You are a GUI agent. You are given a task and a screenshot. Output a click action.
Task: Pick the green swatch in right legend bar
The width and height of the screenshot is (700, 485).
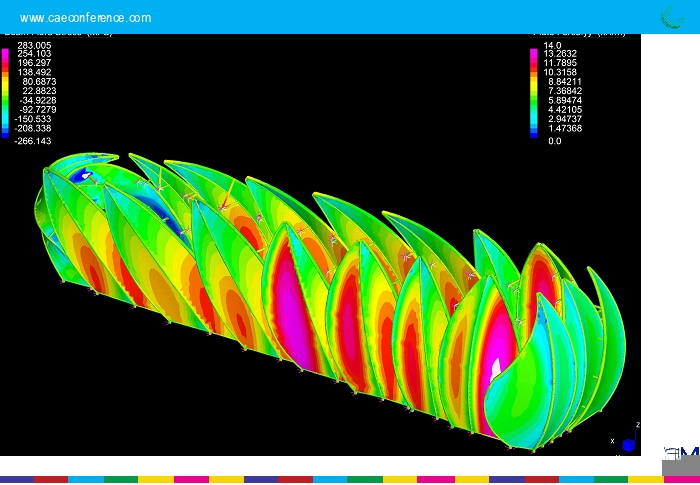[533, 104]
